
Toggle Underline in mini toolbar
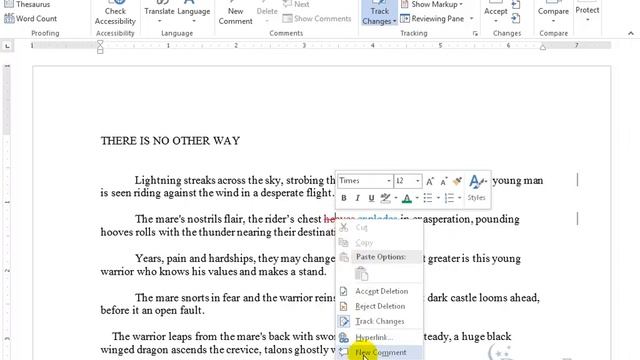[x=371, y=198]
